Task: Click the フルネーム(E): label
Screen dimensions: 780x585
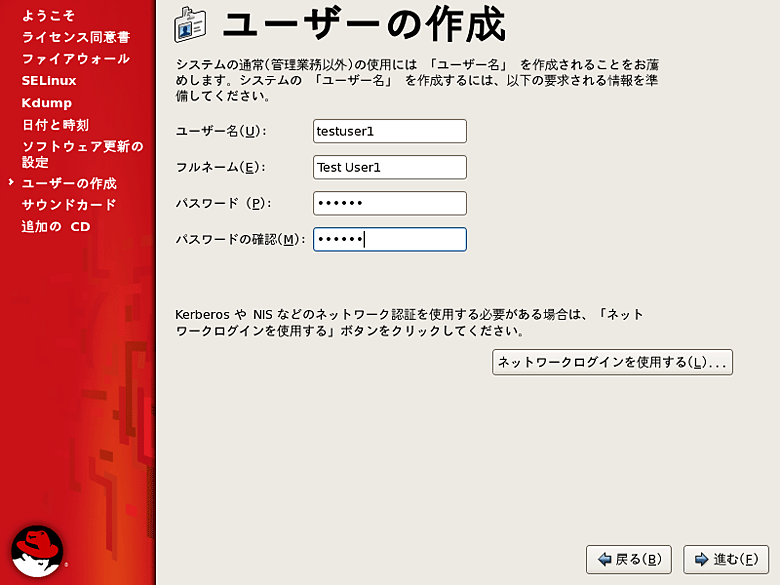Action: 221,167
